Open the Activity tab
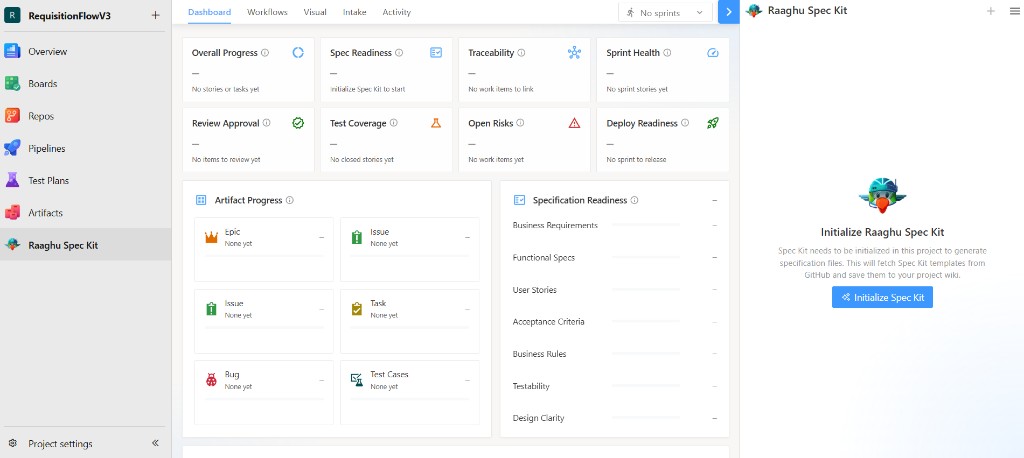 (x=397, y=12)
